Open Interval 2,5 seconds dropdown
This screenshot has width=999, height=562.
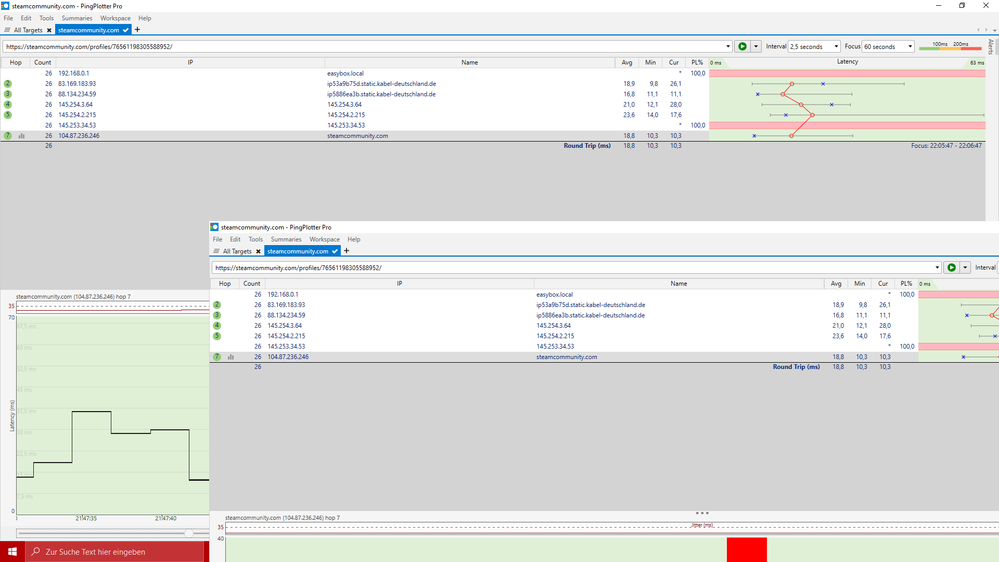click(x=814, y=47)
